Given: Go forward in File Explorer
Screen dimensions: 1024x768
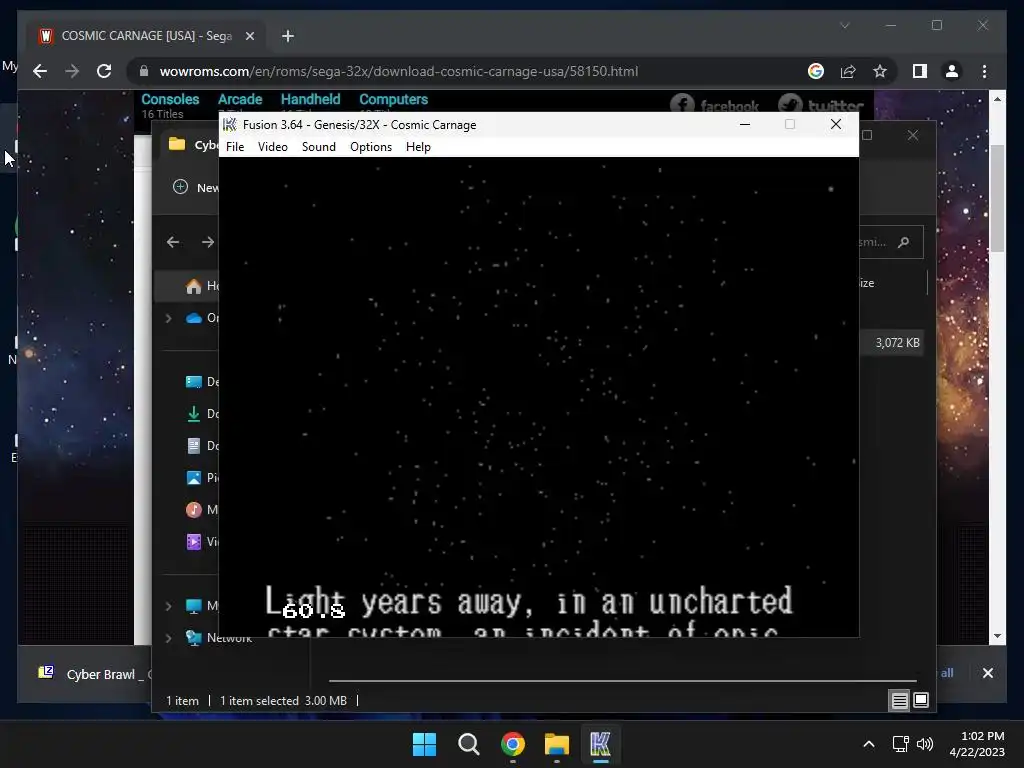Looking at the screenshot, I should tap(208, 242).
